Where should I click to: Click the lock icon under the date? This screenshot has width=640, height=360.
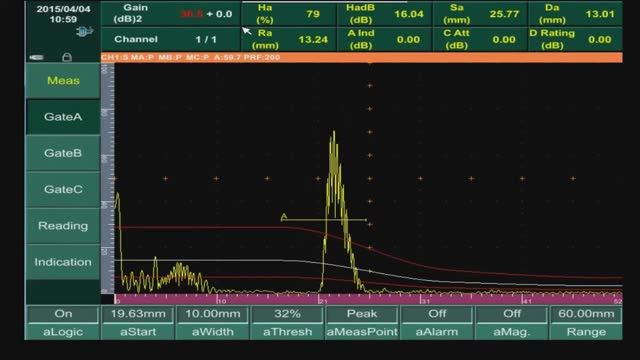(x=67, y=57)
